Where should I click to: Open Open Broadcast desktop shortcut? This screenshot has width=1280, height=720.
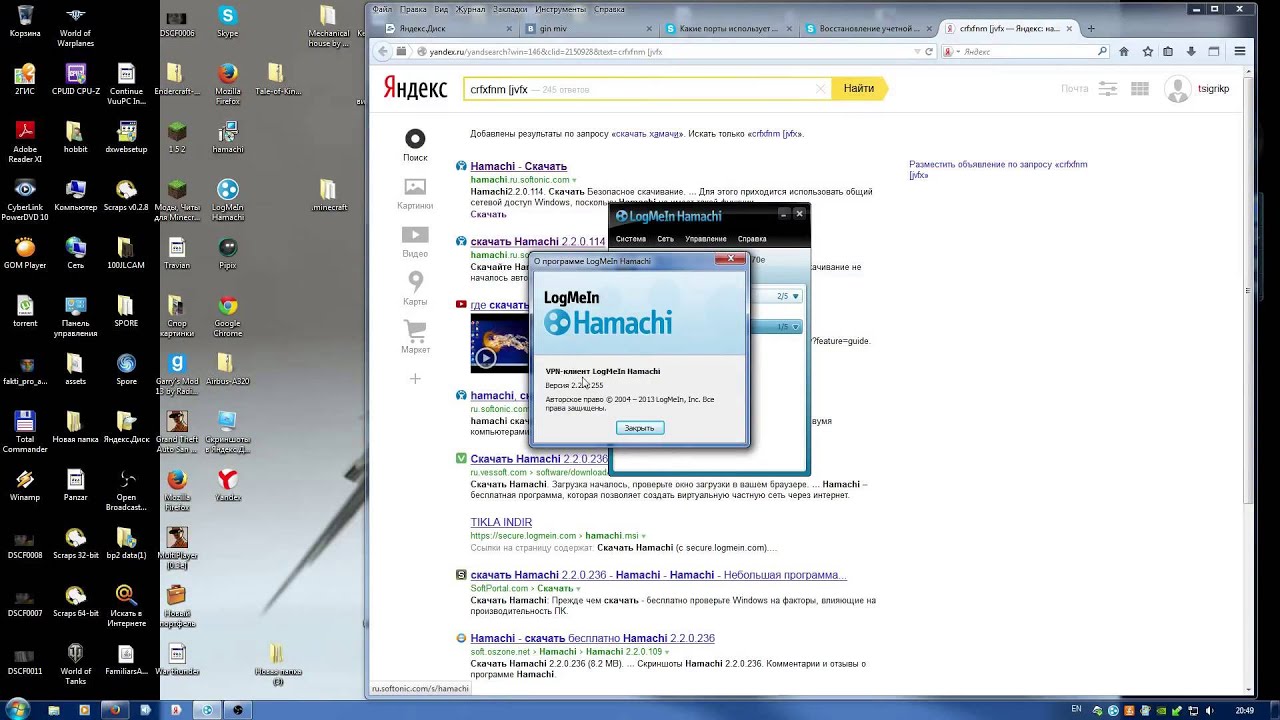click(126, 490)
